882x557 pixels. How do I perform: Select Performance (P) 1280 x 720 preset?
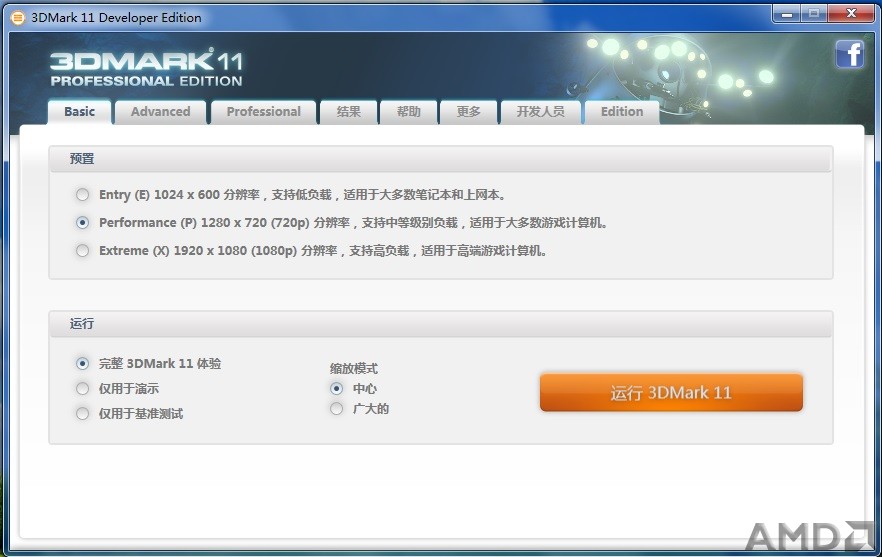83,223
